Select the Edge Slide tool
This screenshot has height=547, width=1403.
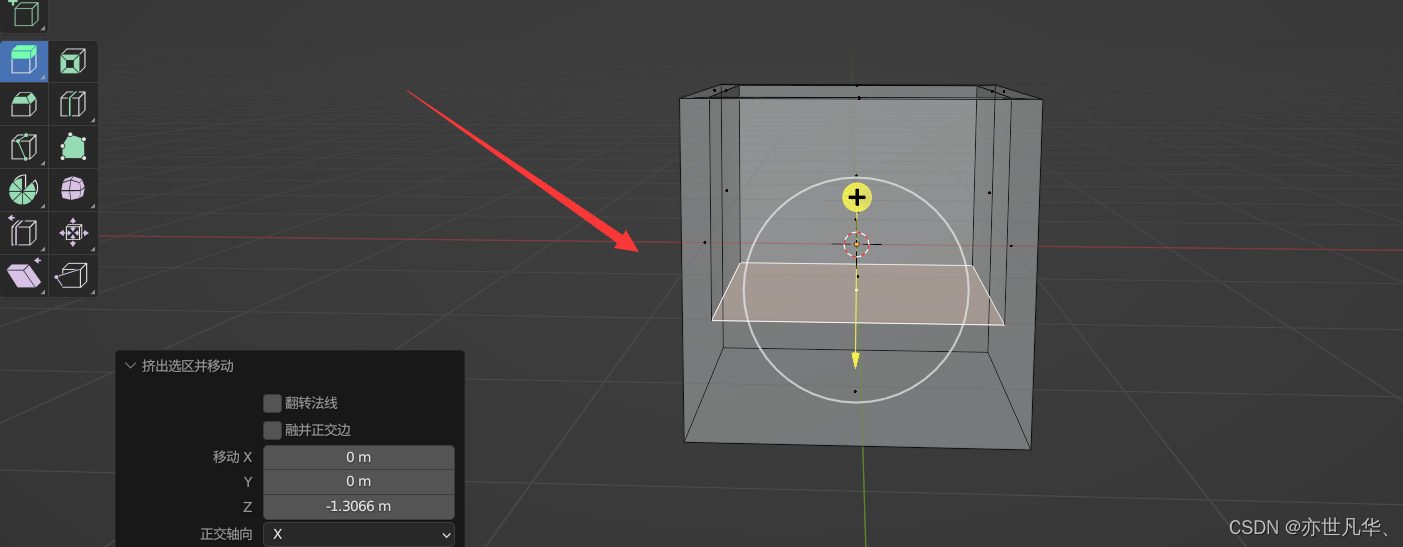pyautogui.click(x=24, y=232)
